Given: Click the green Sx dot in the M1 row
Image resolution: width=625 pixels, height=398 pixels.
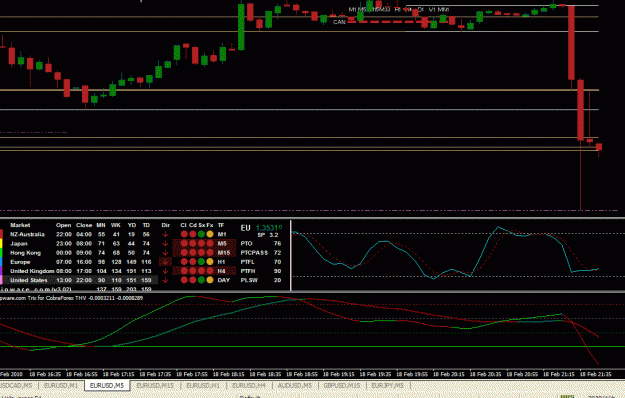Looking at the screenshot, I should click(201, 234).
